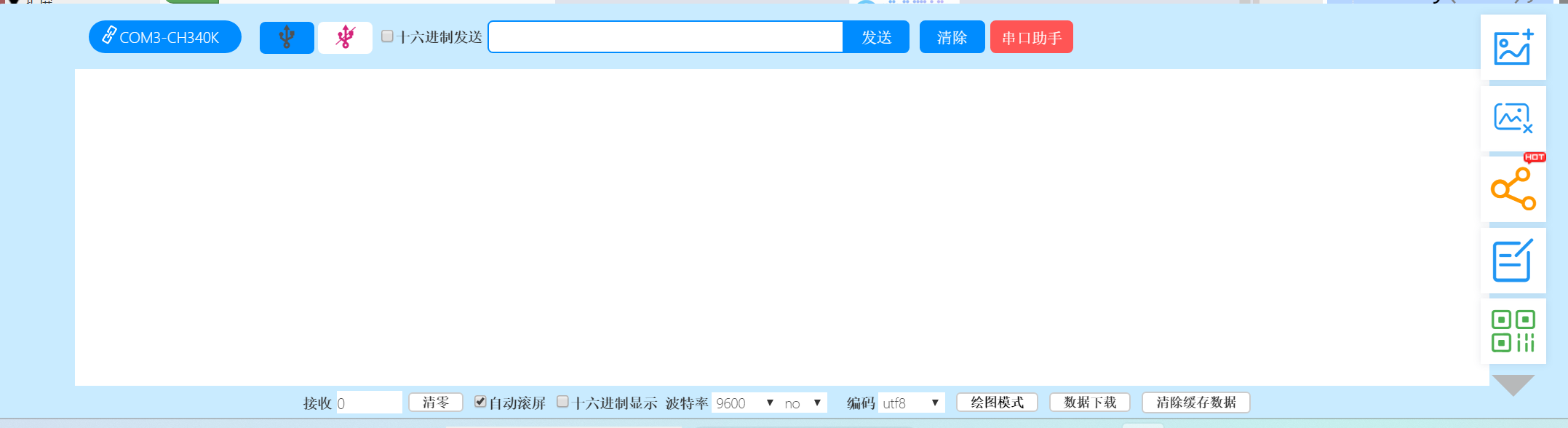The width and height of the screenshot is (1568, 428).
Task: Click the send message text field
Action: (665, 37)
